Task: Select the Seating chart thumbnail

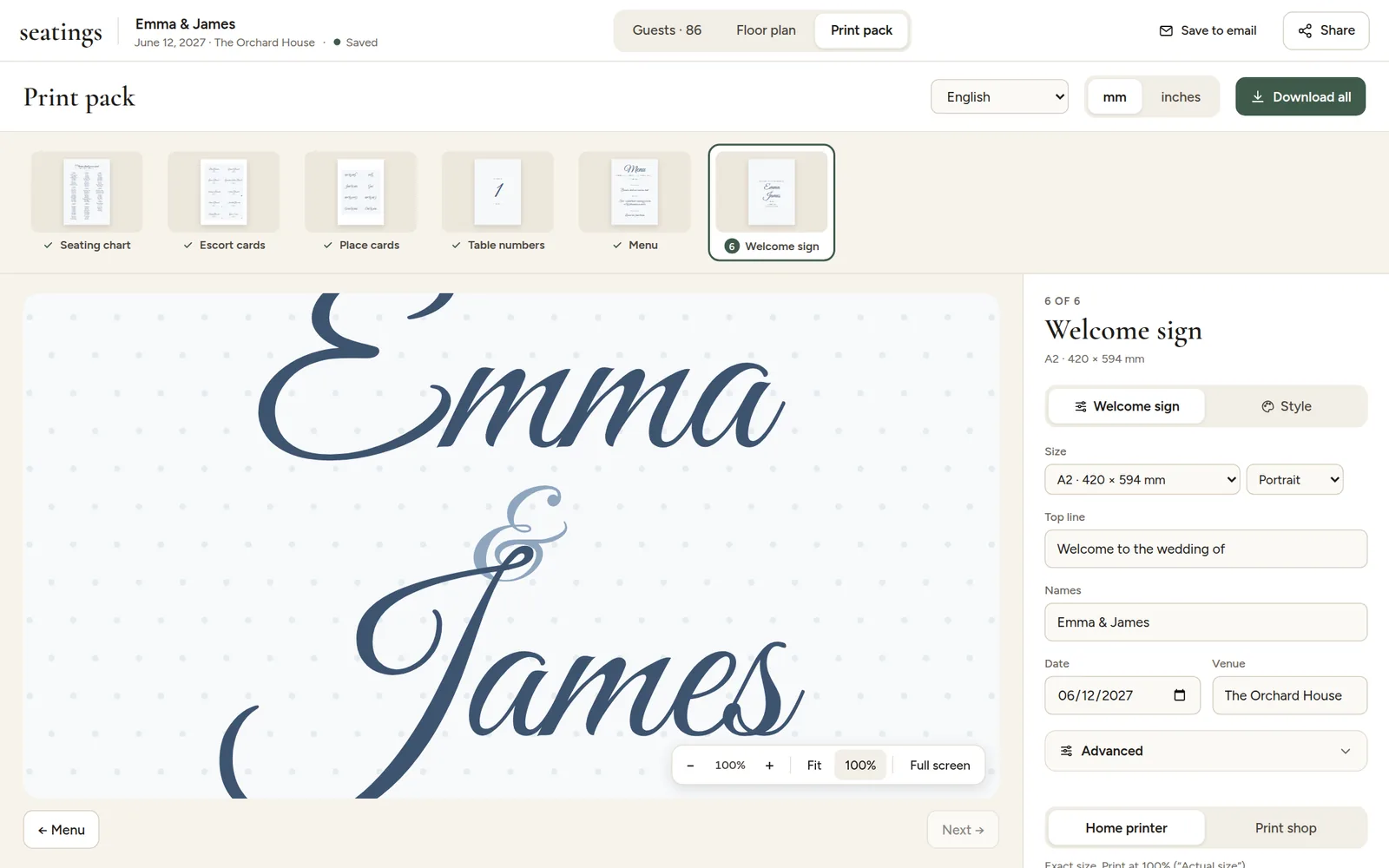Action: 87,202
